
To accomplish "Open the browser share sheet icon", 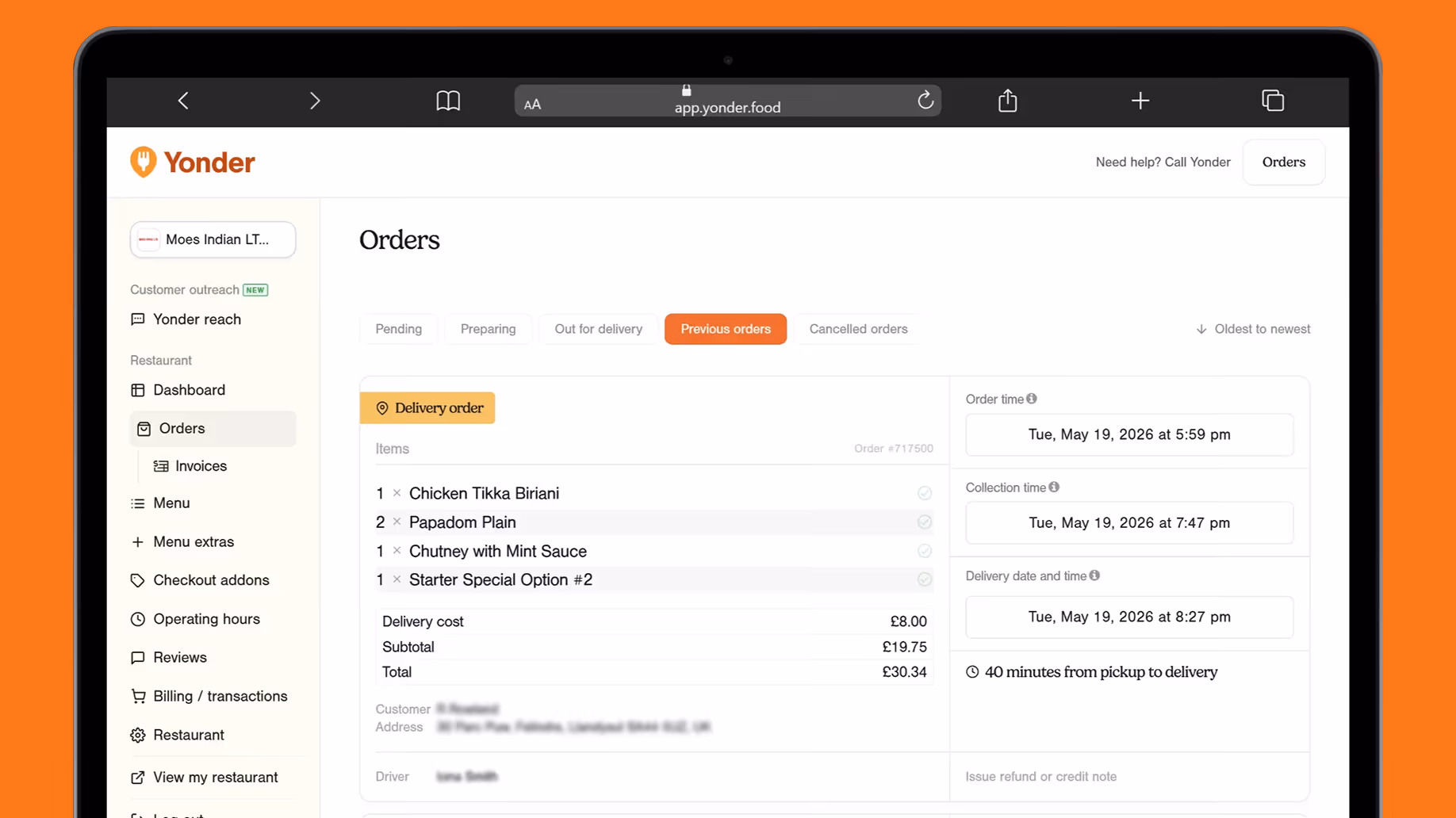I will [x=1007, y=100].
